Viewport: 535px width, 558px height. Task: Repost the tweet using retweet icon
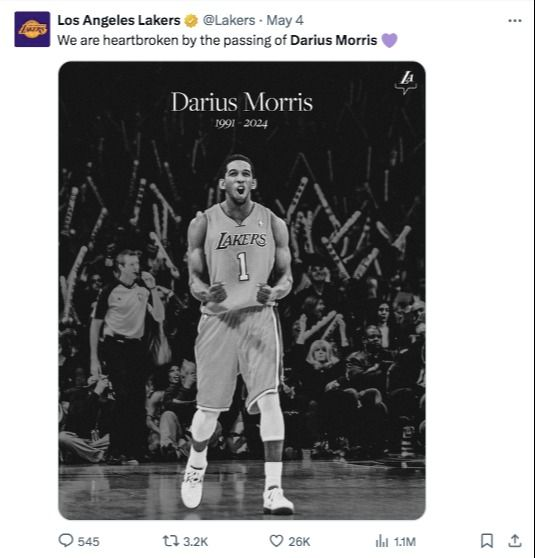tap(170, 541)
